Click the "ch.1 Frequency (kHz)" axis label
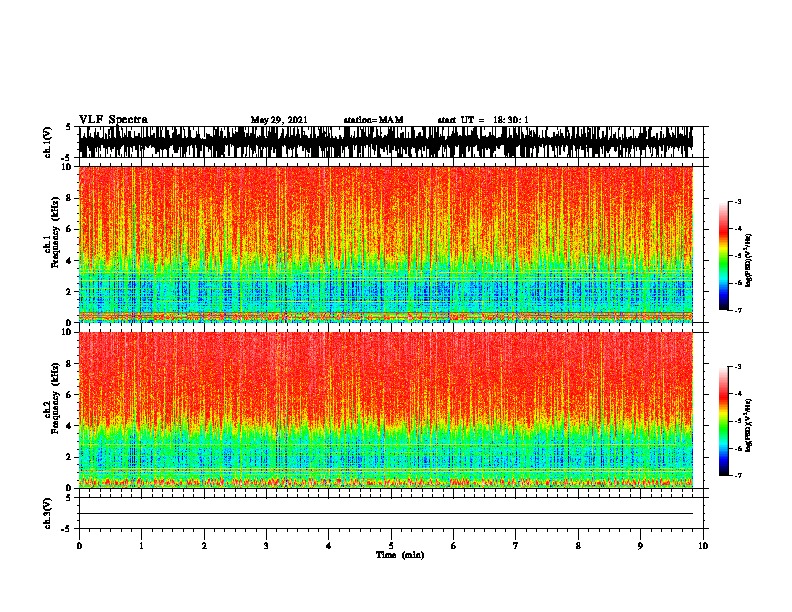The image size is (792, 612). coord(52,233)
